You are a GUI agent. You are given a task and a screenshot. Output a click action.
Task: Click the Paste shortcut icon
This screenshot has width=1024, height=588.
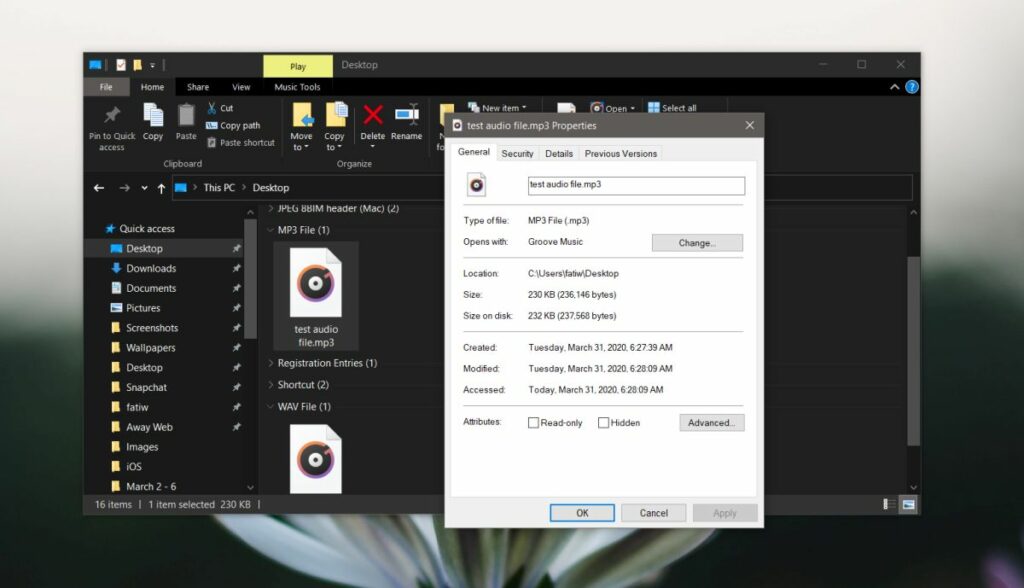[241, 142]
